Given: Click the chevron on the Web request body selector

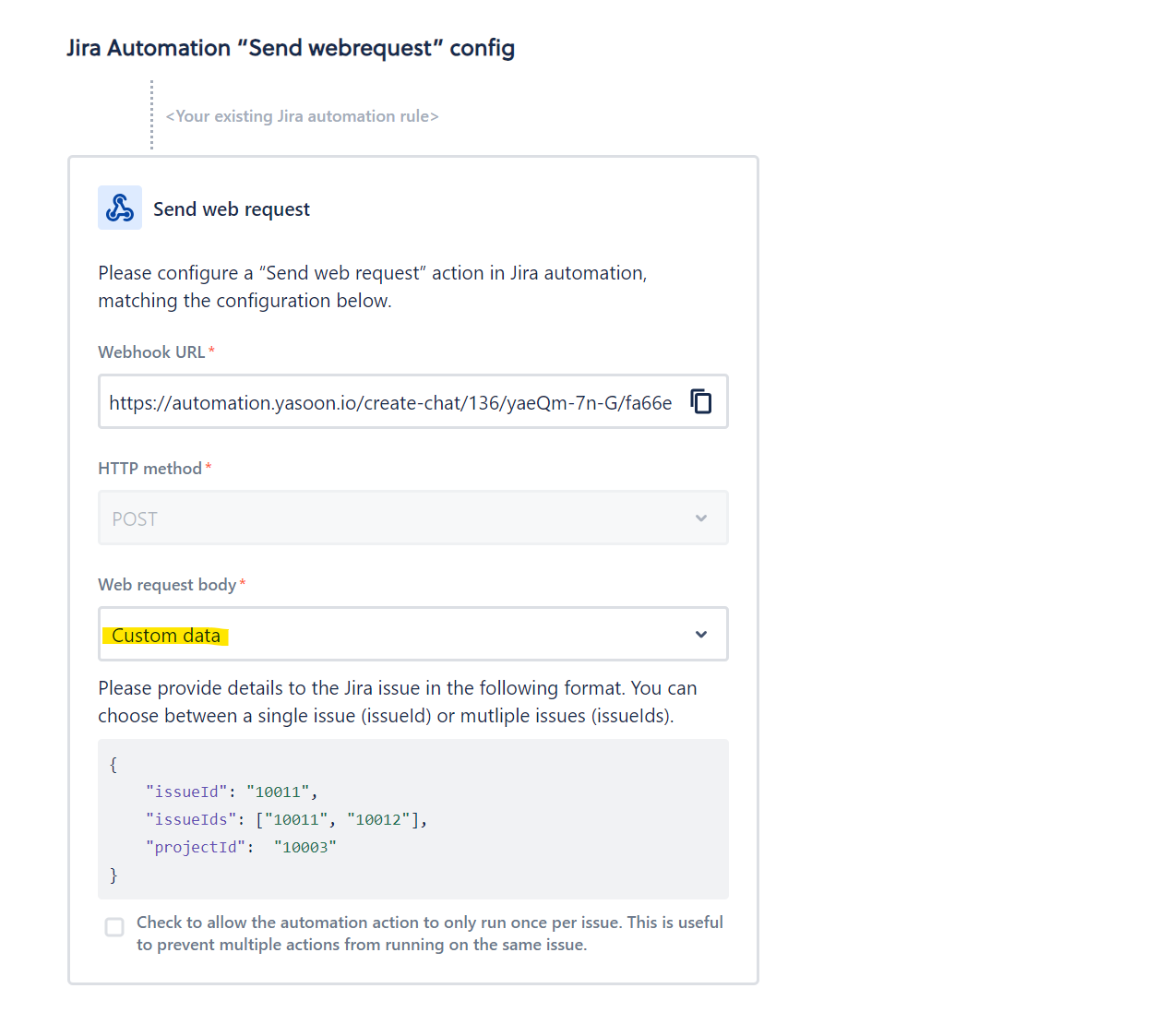Looking at the screenshot, I should click(x=701, y=634).
